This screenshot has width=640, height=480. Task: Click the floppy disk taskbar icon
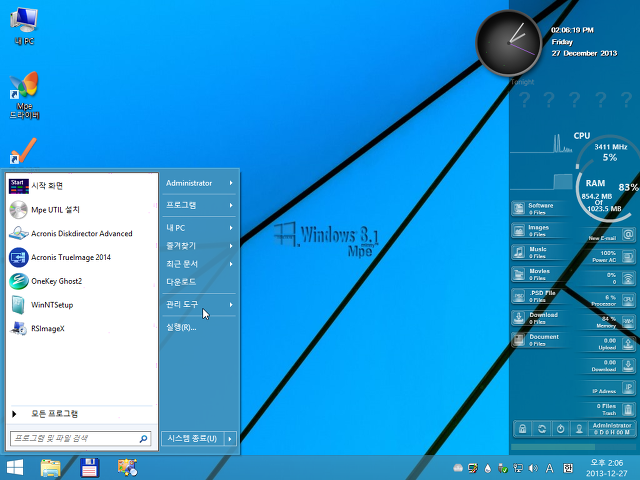point(89,468)
